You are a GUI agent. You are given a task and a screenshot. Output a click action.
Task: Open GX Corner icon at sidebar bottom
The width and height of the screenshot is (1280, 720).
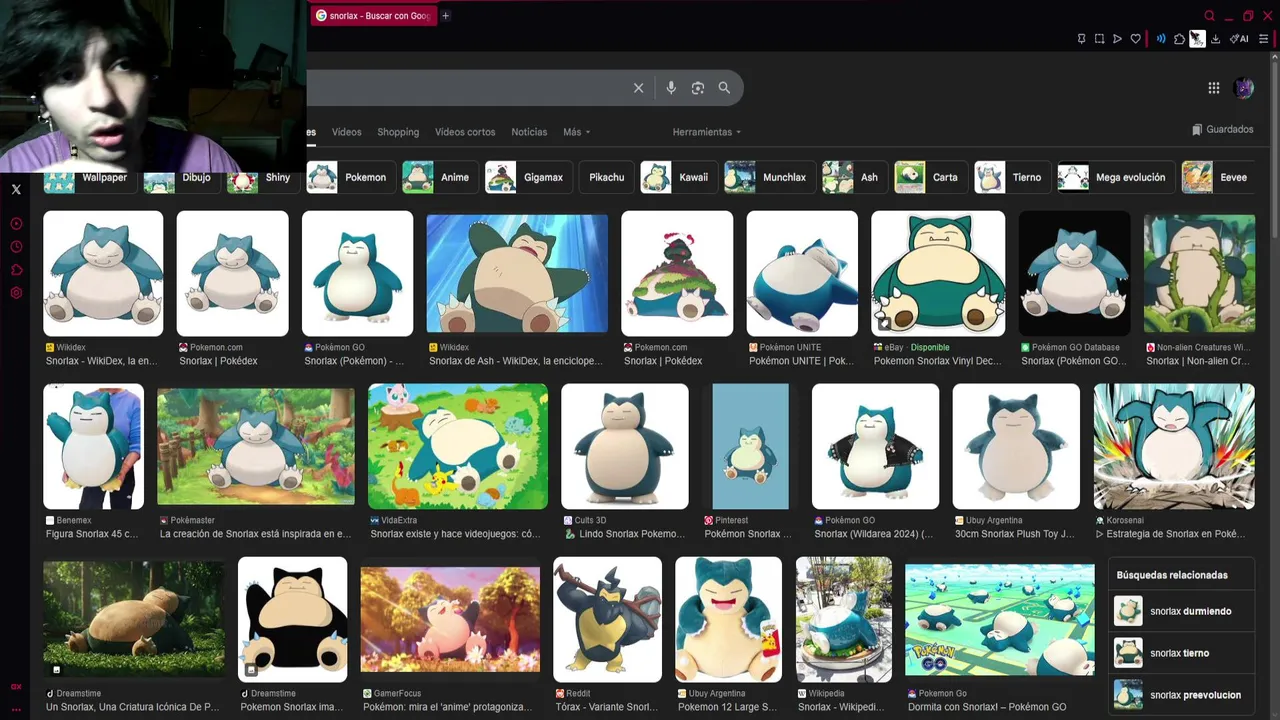point(16,687)
